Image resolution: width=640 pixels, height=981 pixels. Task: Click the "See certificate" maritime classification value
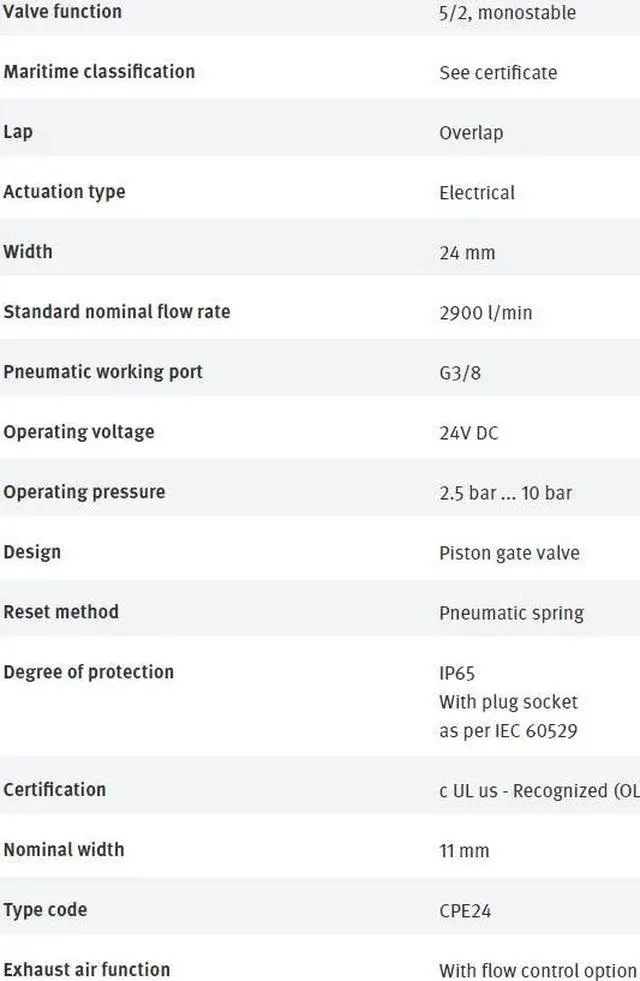point(498,72)
